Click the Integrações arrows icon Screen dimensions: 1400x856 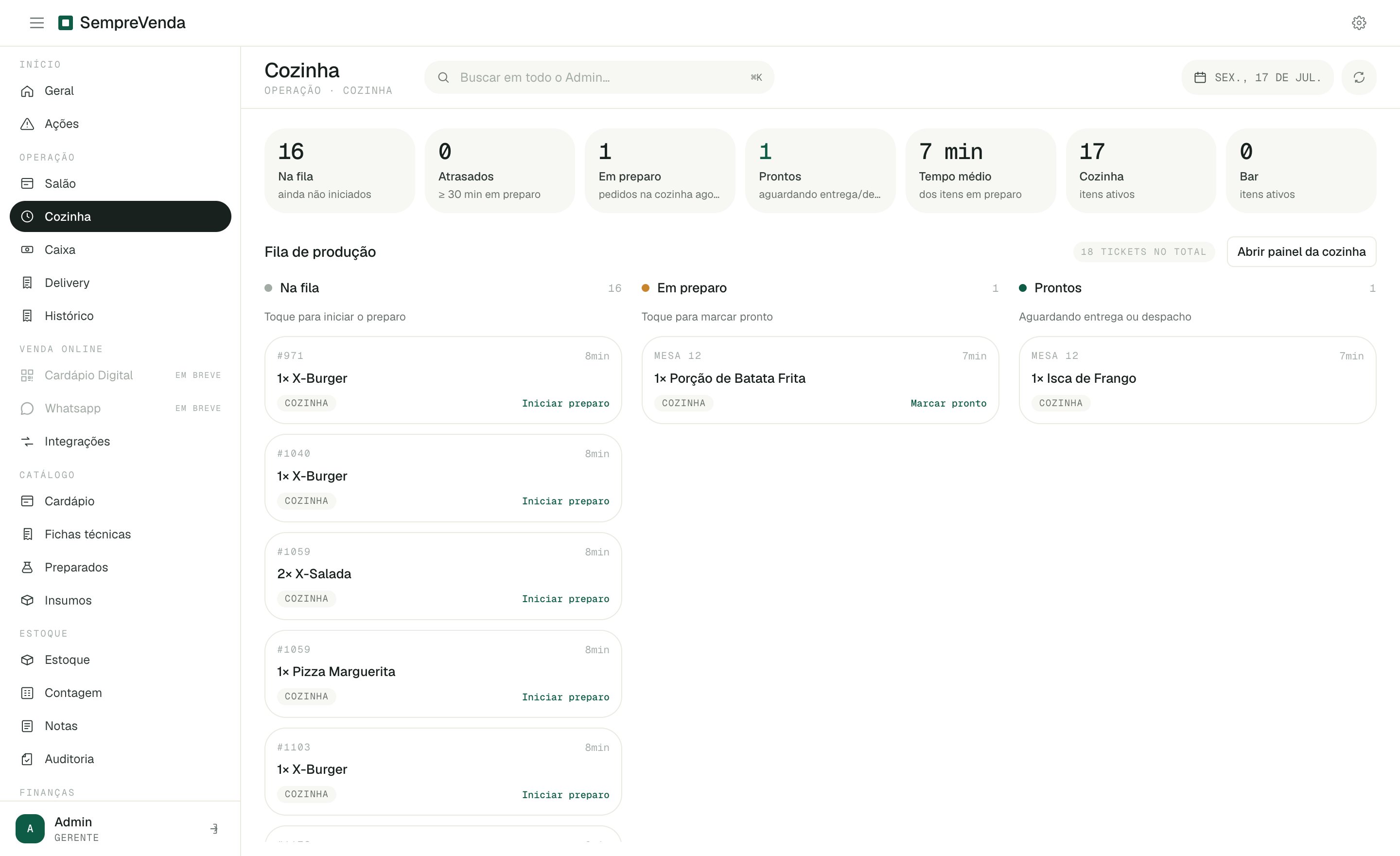(x=27, y=441)
